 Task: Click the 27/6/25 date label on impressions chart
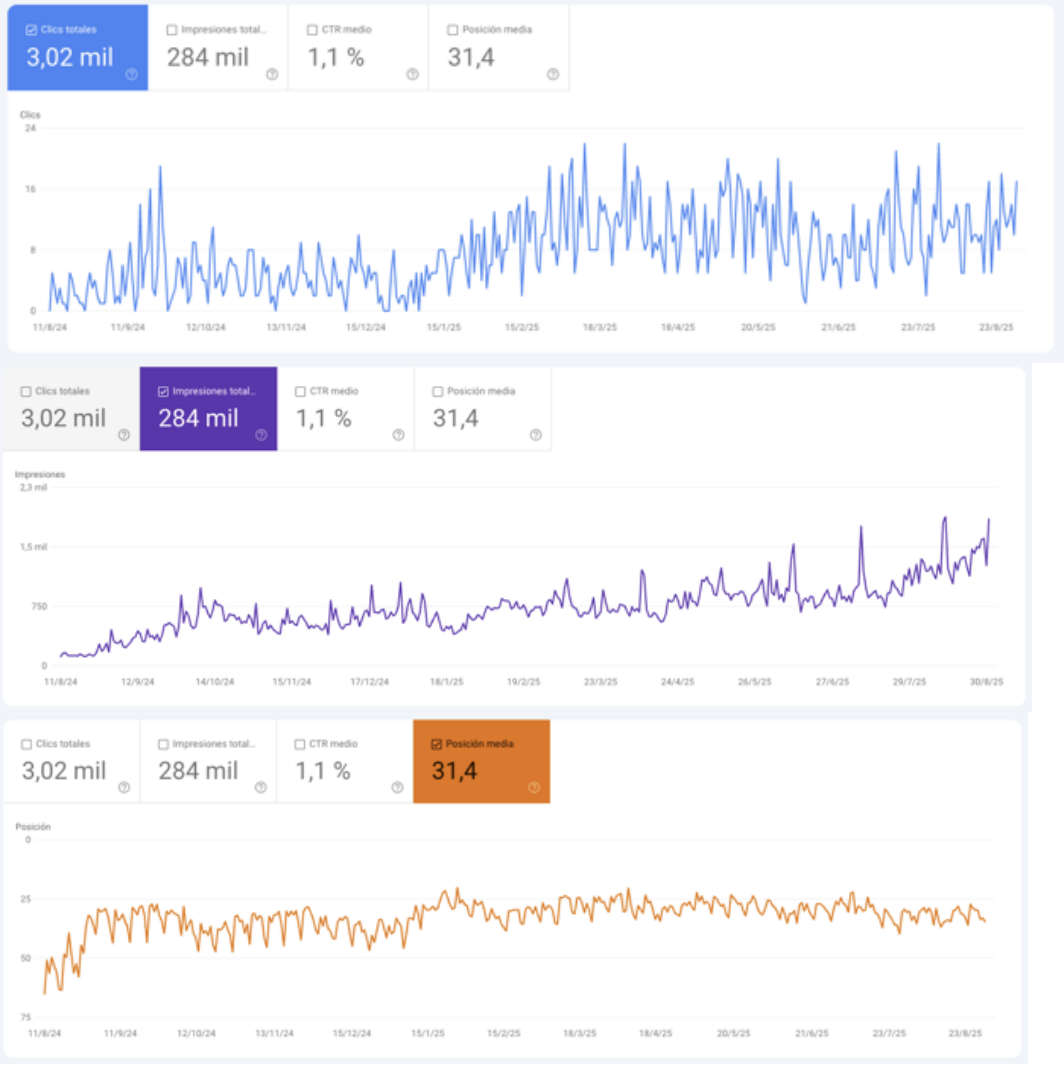coord(832,682)
